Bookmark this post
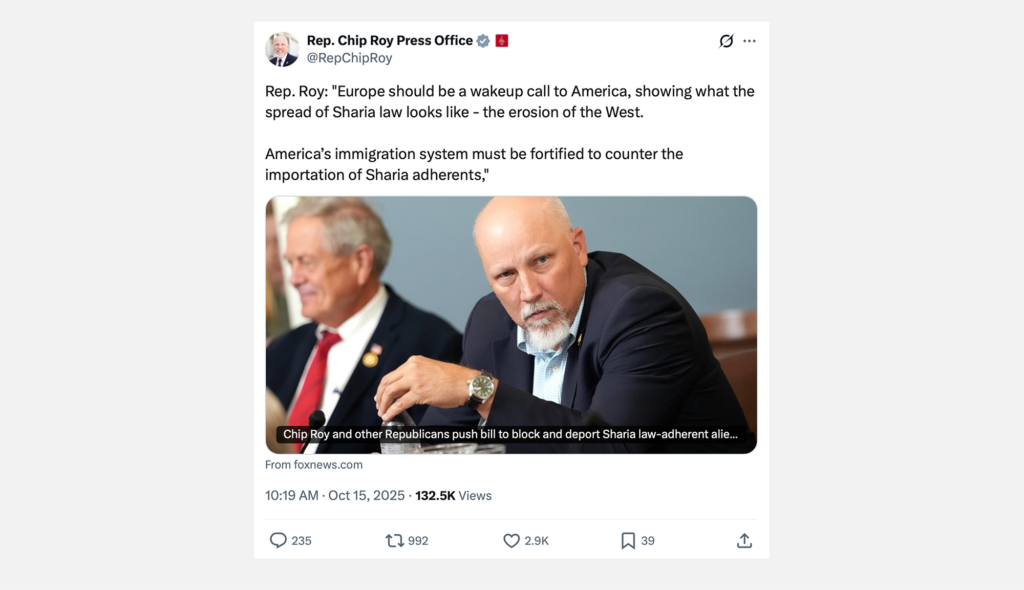This screenshot has width=1024, height=590. point(628,540)
